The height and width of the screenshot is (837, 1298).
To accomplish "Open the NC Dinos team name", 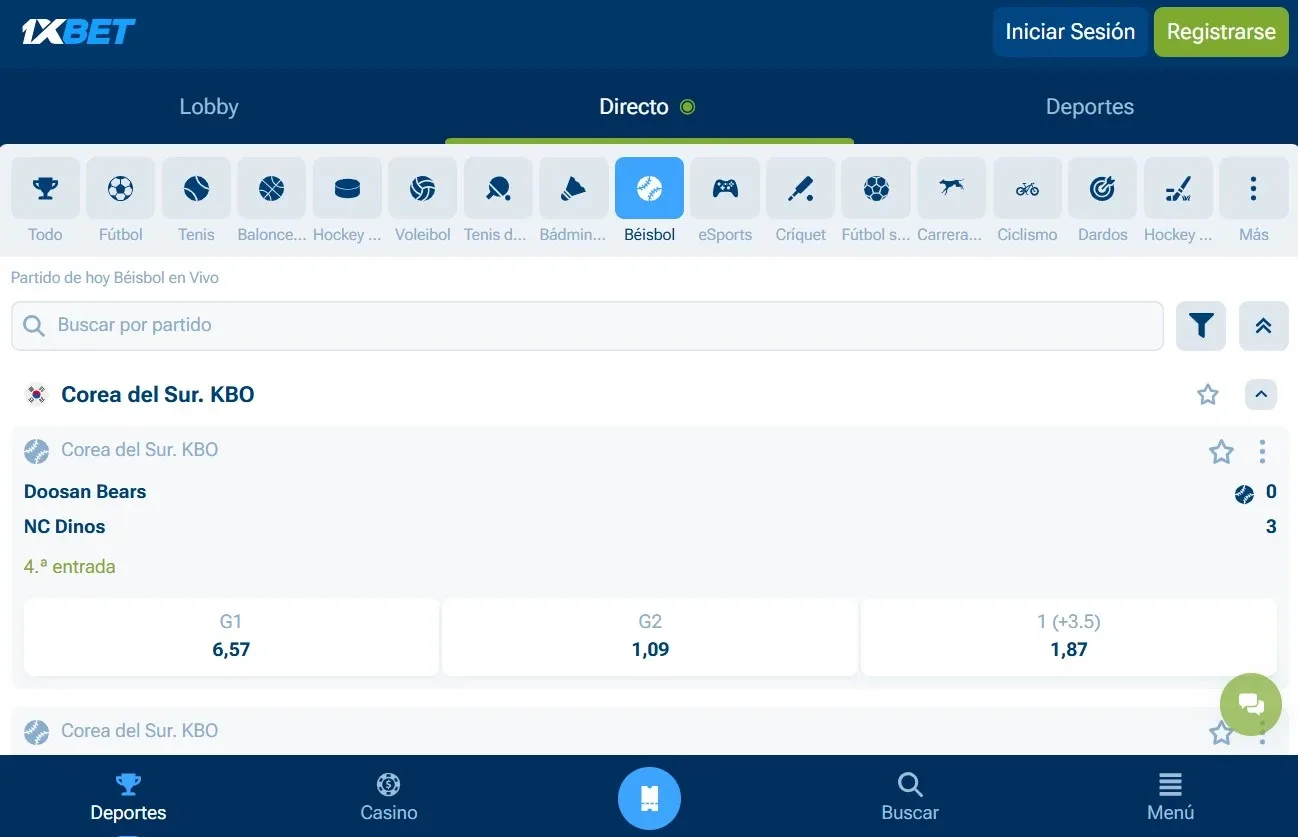I will point(64,527).
